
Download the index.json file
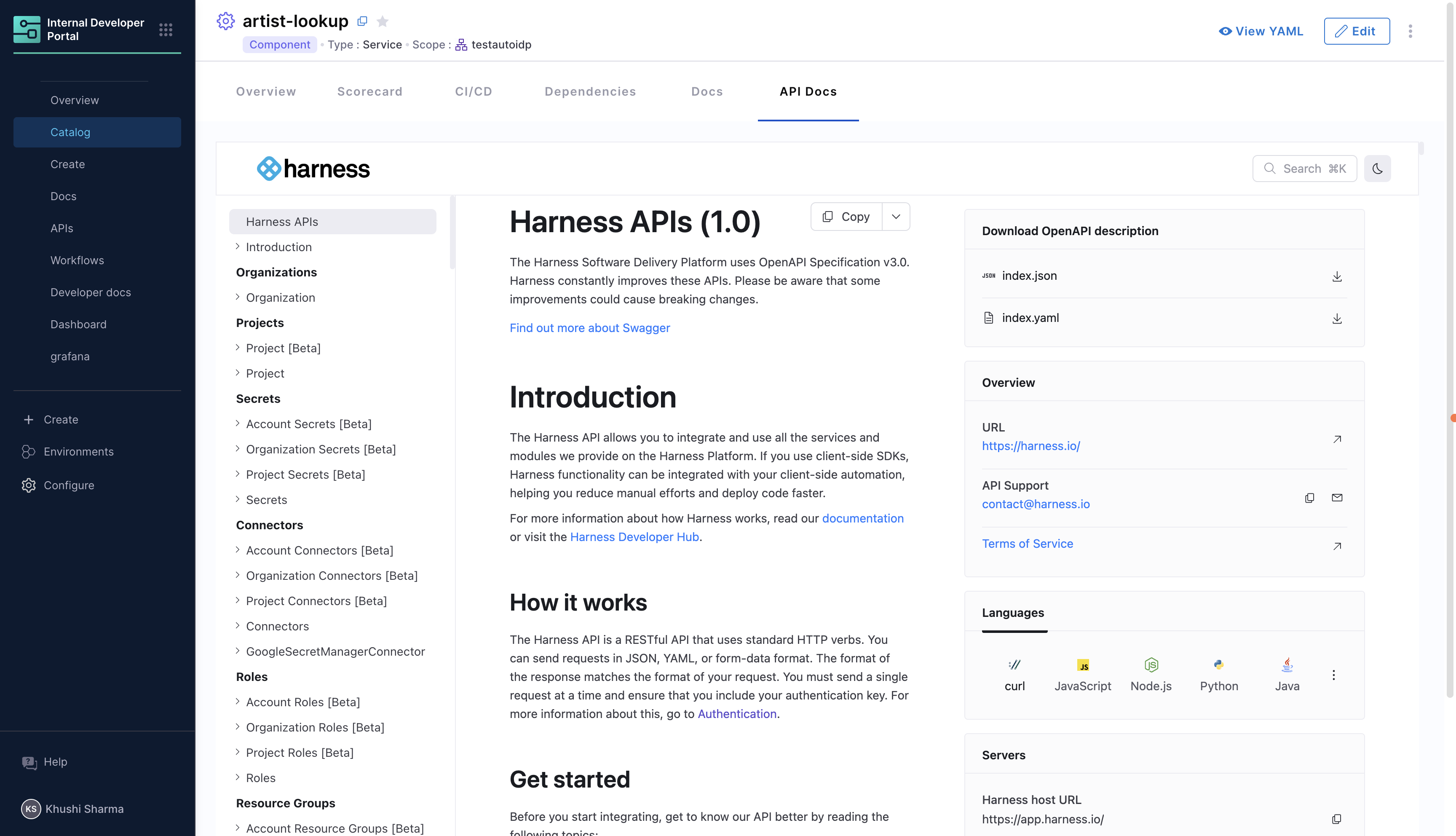point(1337,276)
